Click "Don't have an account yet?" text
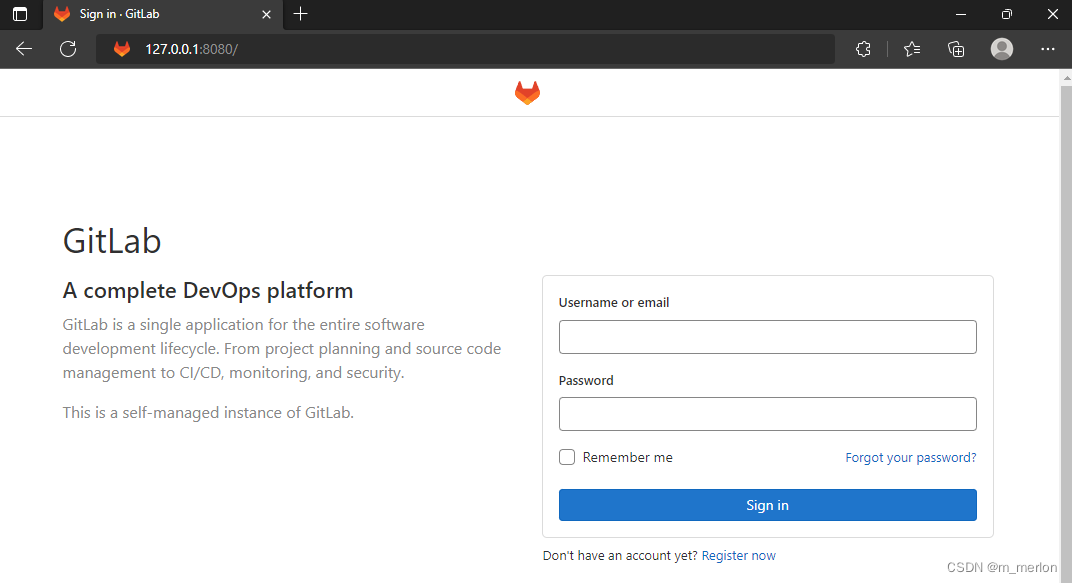Screen dimensions: 1072x583 620,556
